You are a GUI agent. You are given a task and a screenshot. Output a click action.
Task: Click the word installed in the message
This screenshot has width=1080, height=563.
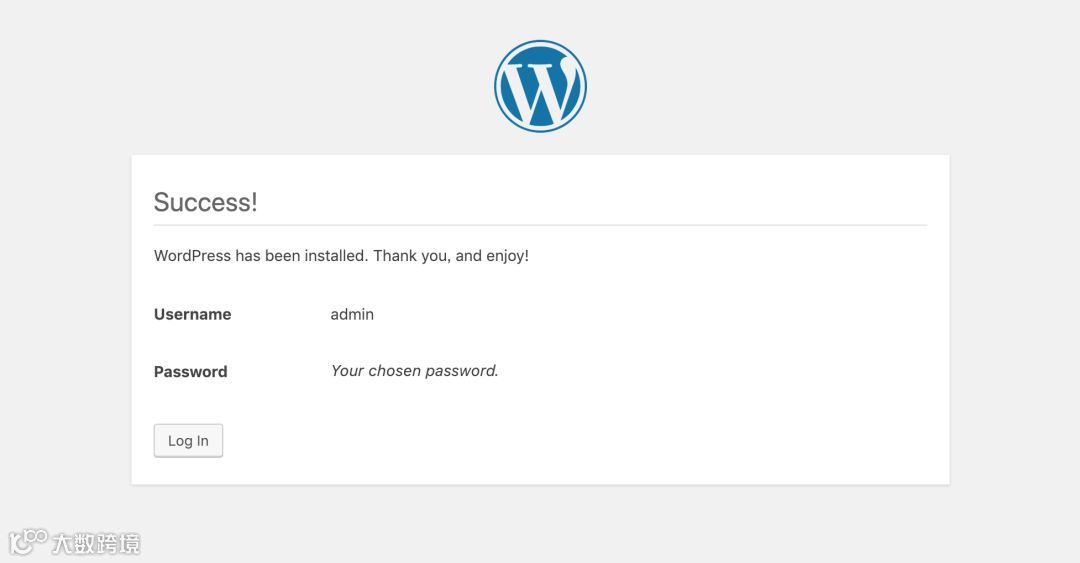(336, 256)
